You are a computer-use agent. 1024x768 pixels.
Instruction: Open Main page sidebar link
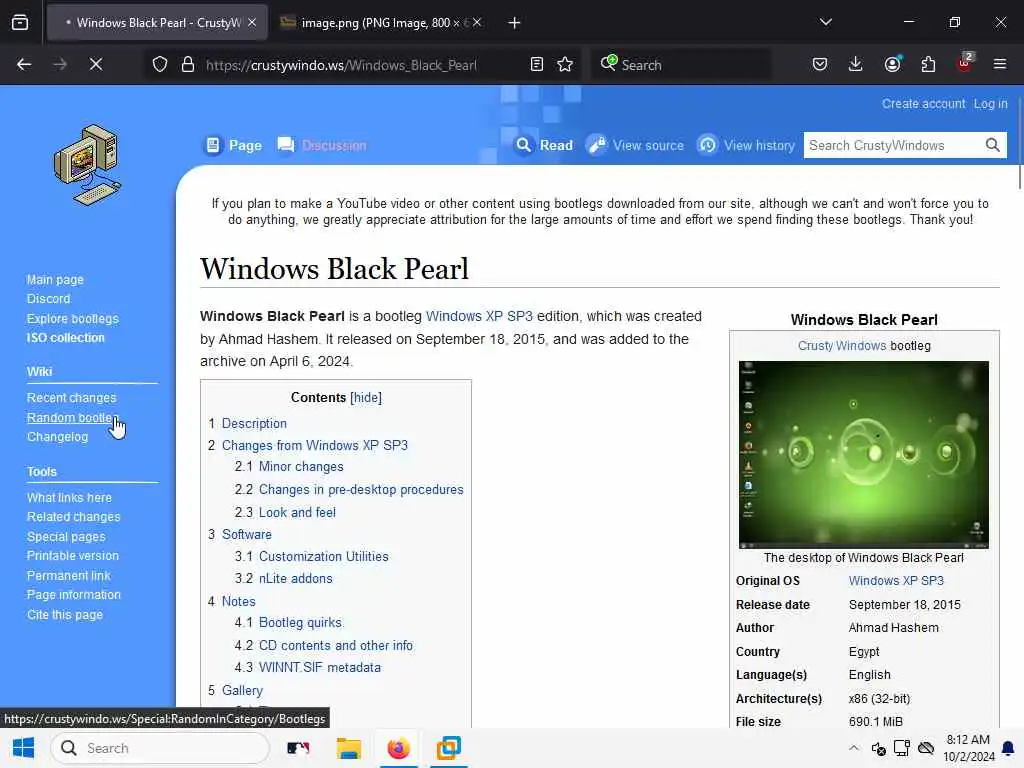point(55,280)
